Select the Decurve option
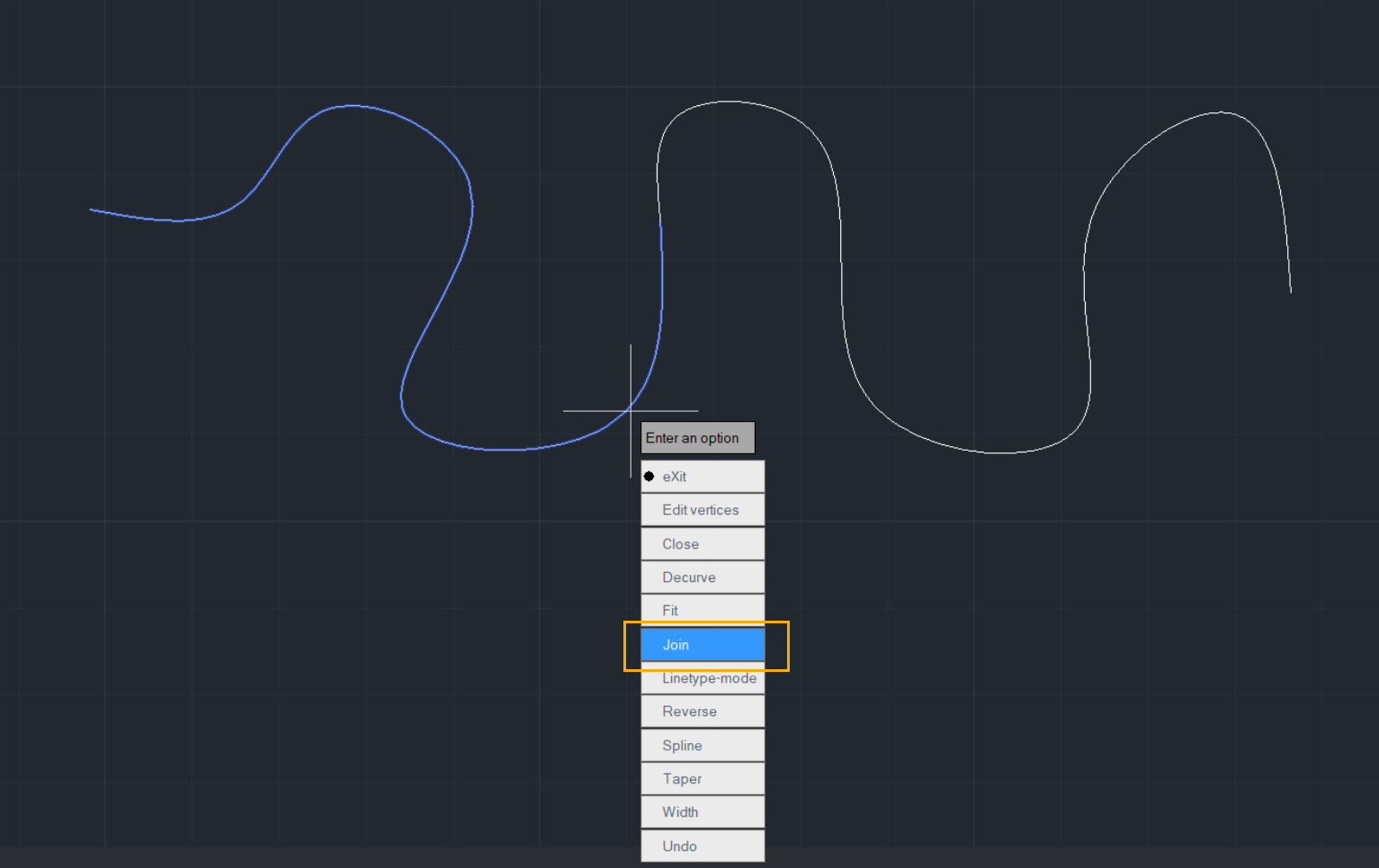The image size is (1379, 868). coord(703,577)
